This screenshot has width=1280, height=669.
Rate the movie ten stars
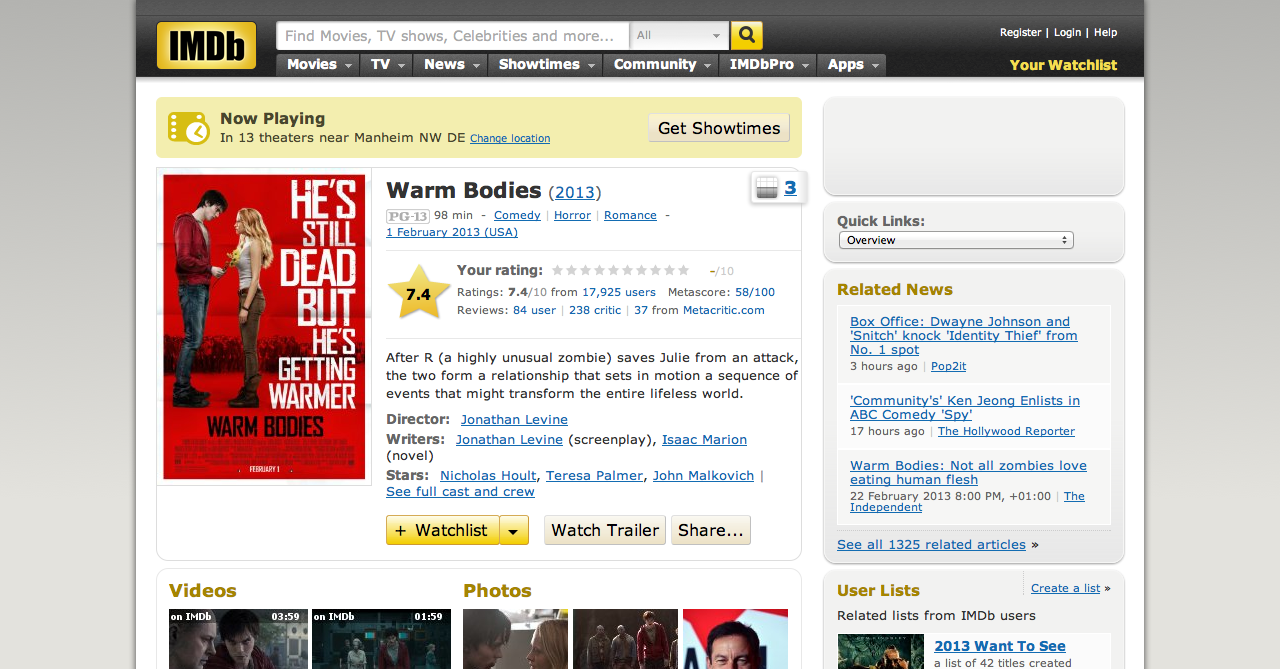(683, 270)
